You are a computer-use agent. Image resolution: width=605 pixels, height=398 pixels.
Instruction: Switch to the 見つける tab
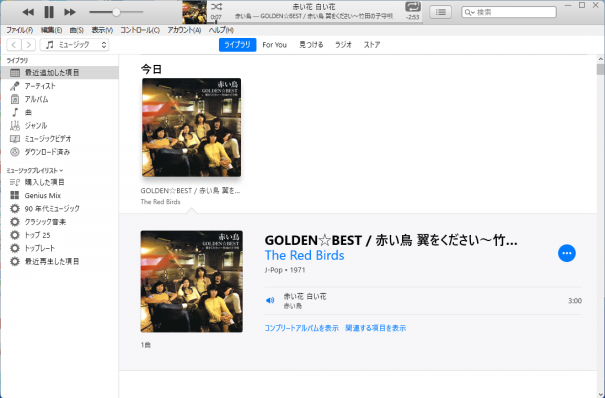coord(311,45)
